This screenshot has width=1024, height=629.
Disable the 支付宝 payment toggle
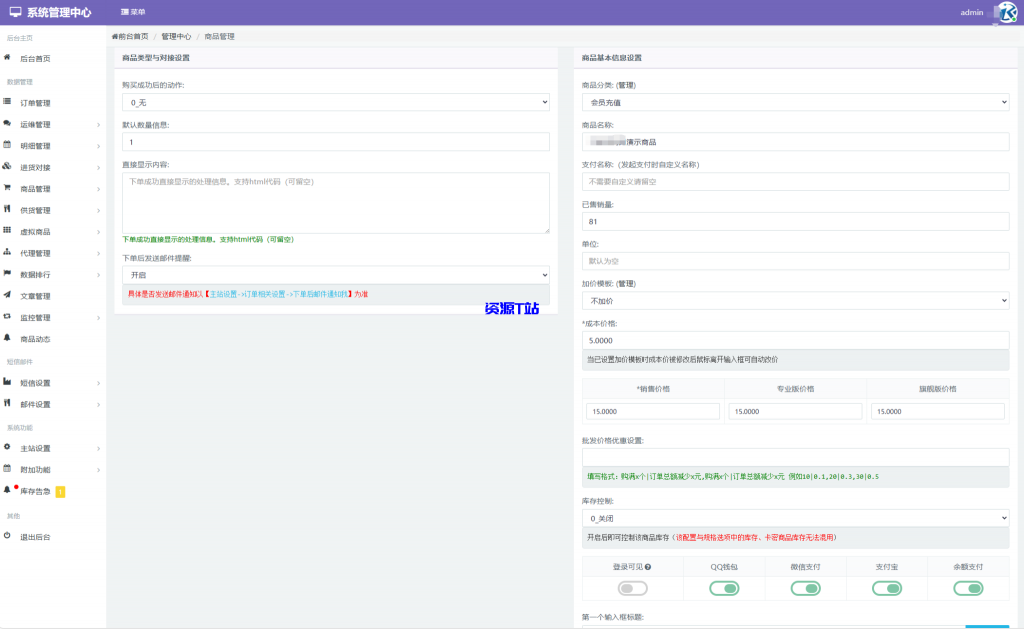coord(886,588)
